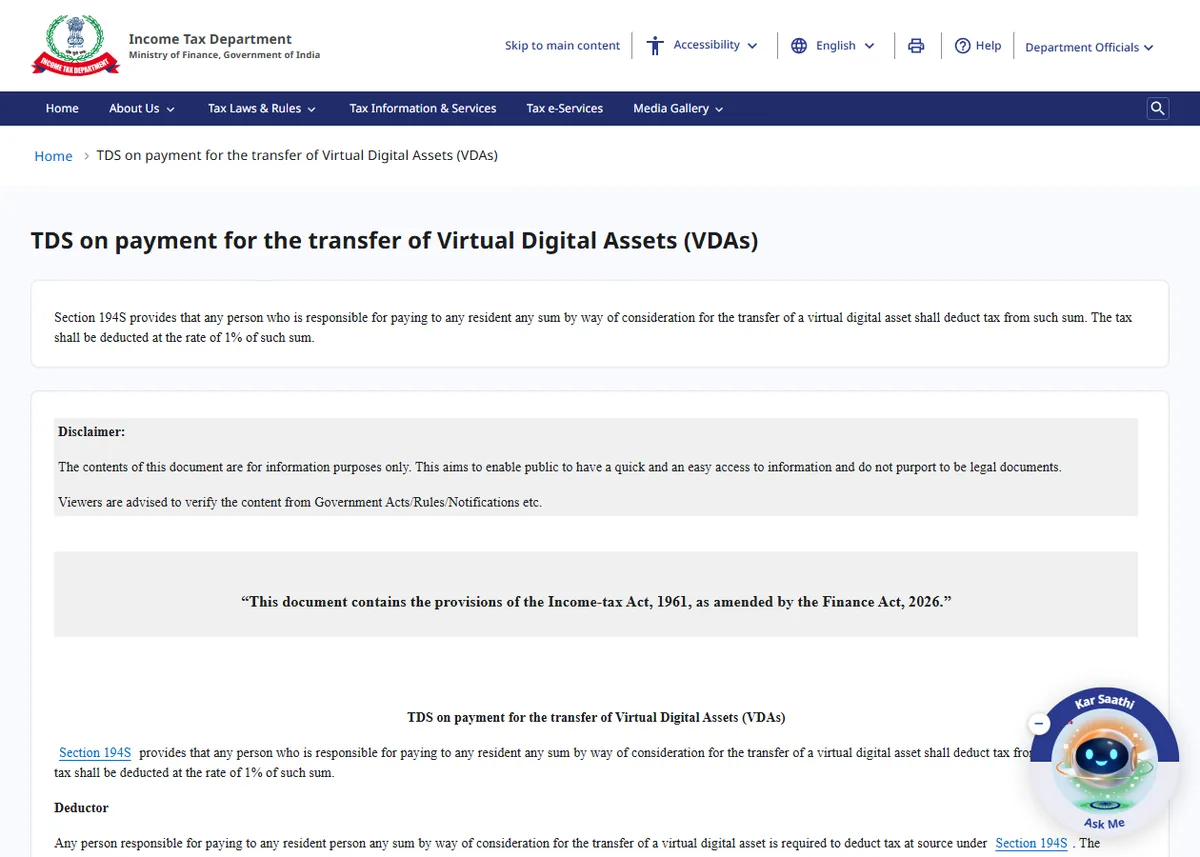Open site search magnifier icon
Viewport: 1200px width, 857px height.
1158,108
